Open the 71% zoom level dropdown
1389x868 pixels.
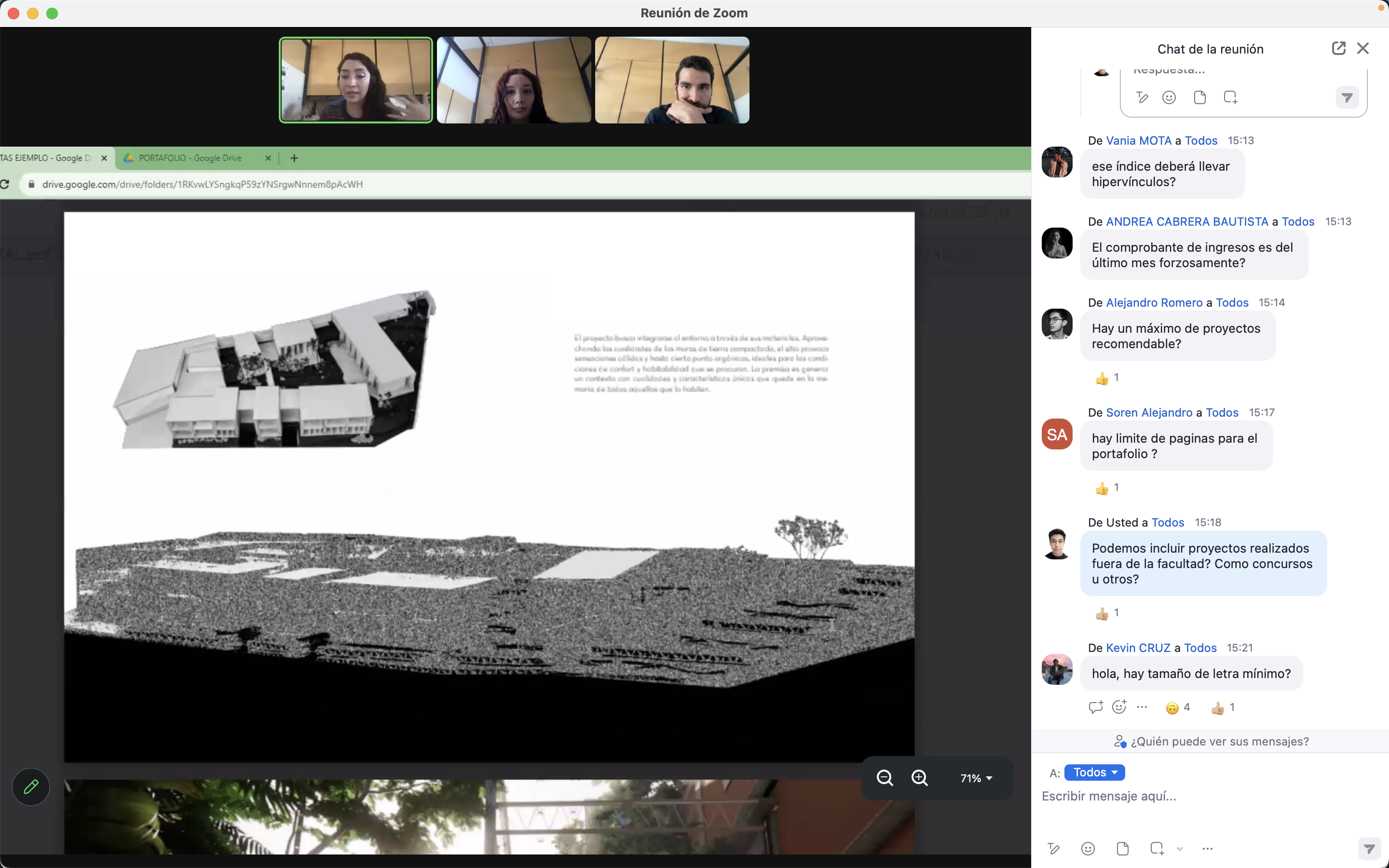point(976,778)
